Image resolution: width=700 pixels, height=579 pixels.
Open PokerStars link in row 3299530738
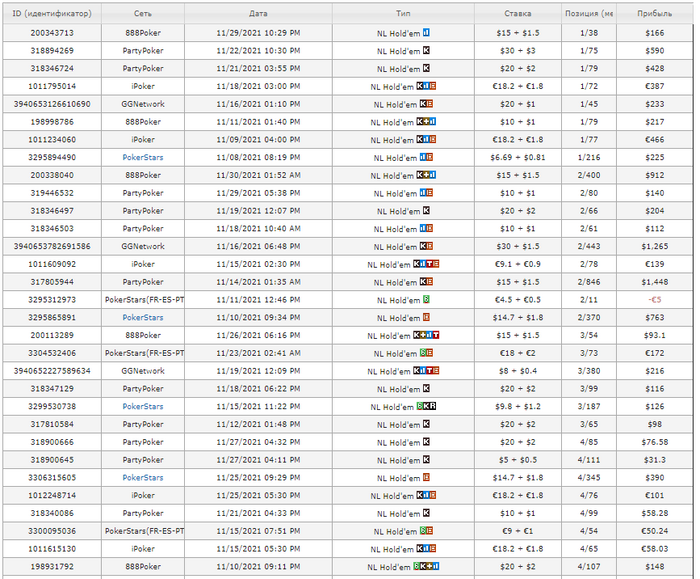(143, 407)
